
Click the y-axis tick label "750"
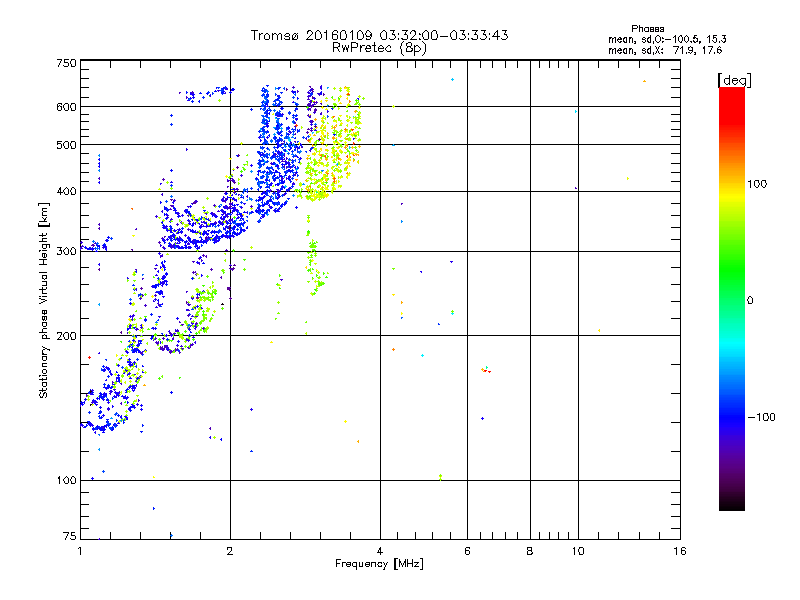[66, 63]
